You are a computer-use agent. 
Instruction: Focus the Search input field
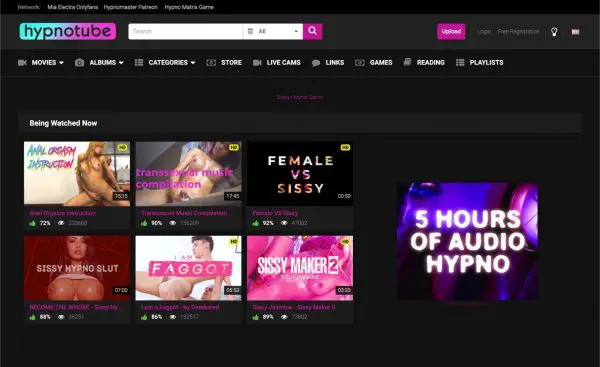click(186, 31)
